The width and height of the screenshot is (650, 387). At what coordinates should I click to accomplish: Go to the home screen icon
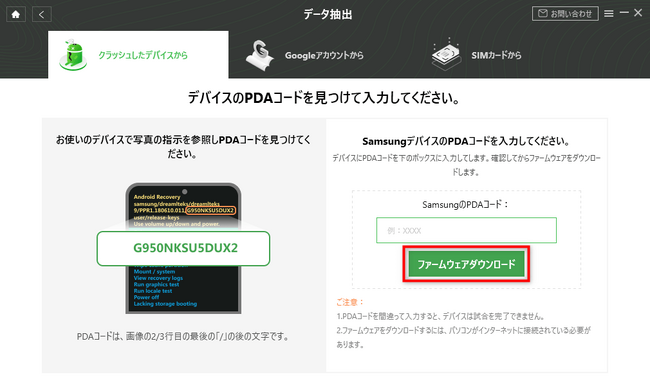(x=16, y=14)
